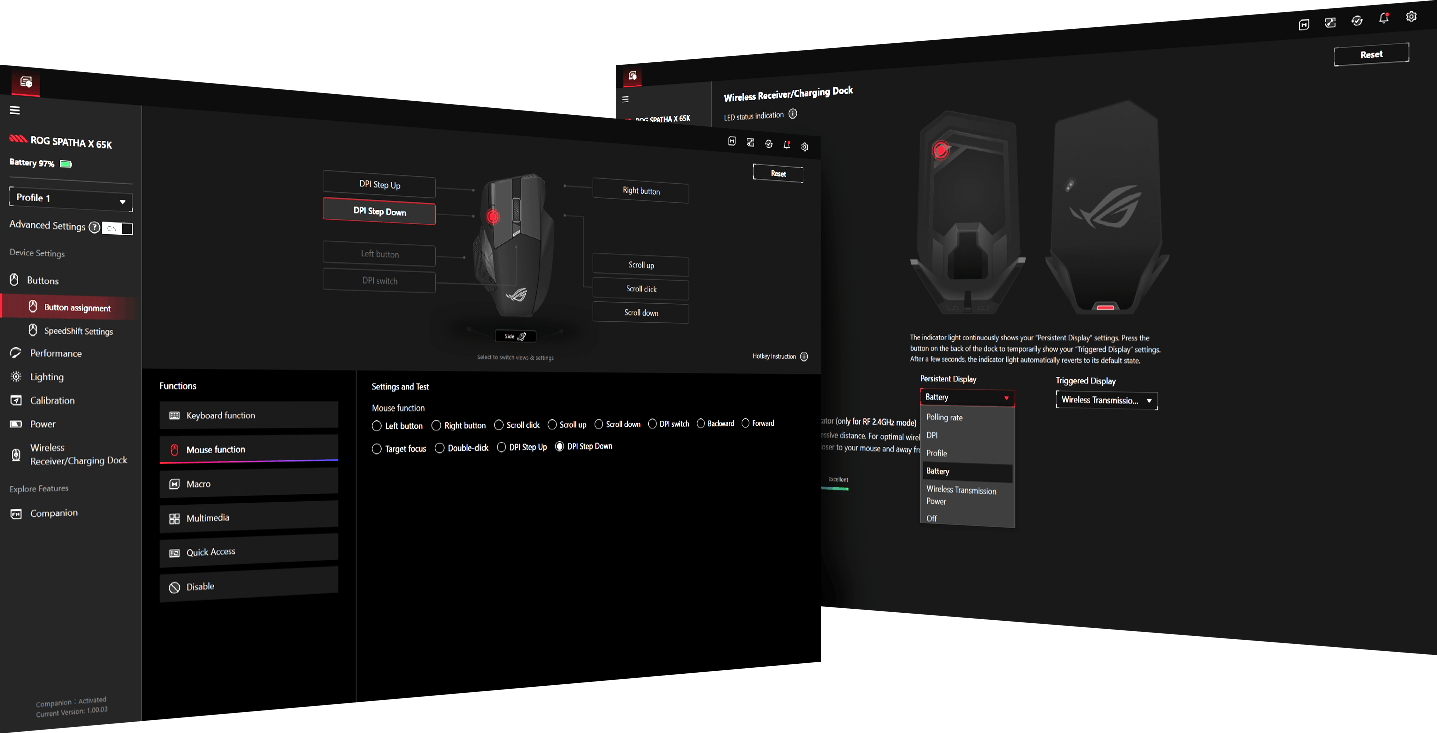
Task: Open the hamburger menu in rear window
Action: coord(626,98)
